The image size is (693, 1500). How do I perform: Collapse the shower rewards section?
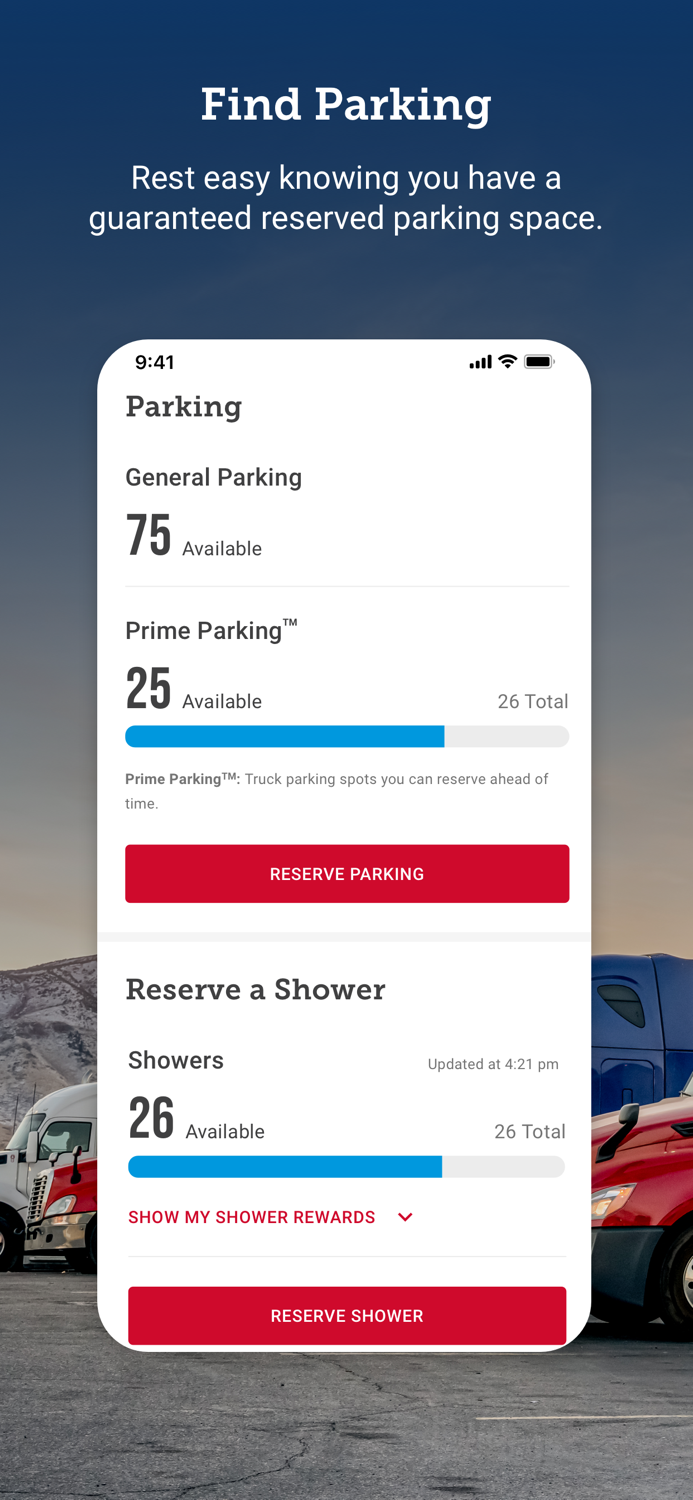click(251, 1218)
